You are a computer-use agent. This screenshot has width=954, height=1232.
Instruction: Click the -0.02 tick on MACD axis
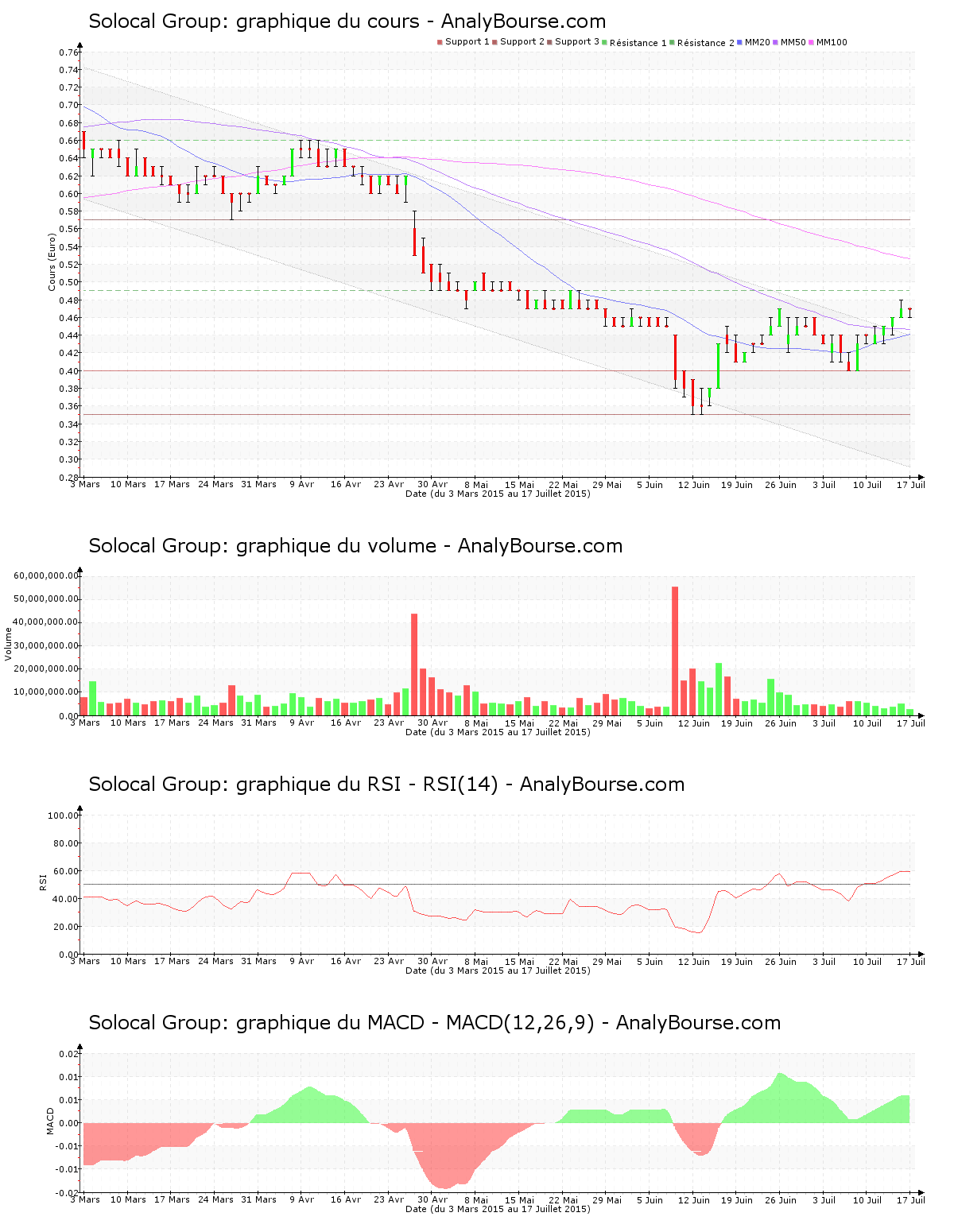click(x=67, y=1193)
